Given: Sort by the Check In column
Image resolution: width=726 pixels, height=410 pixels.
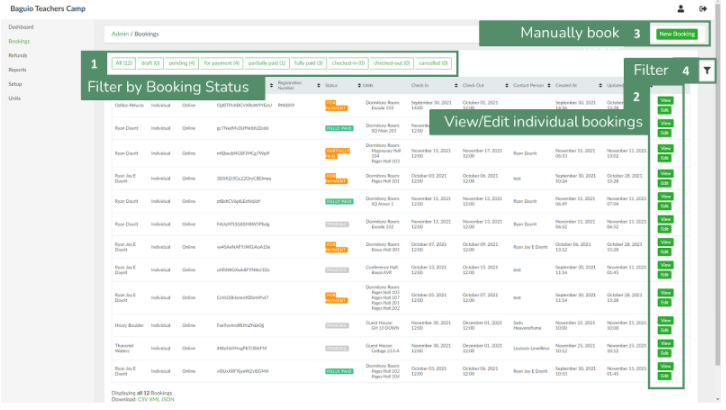Looking at the screenshot, I should click(x=420, y=87).
